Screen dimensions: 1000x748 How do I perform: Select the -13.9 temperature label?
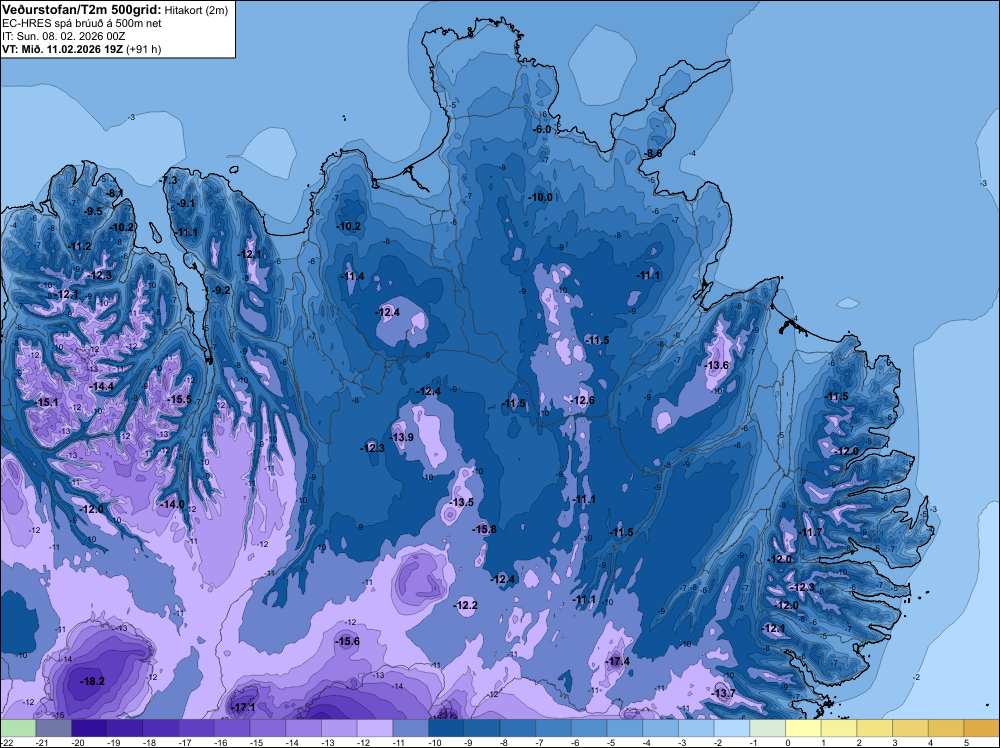[401, 437]
